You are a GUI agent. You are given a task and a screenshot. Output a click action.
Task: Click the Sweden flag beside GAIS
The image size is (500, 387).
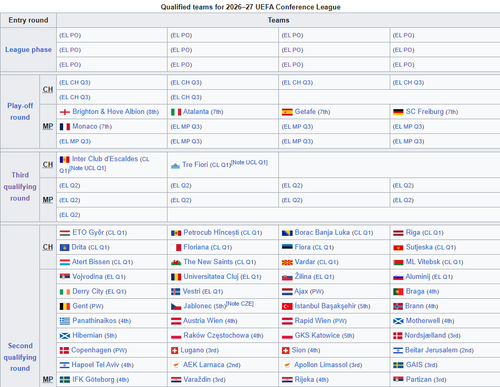click(x=398, y=365)
